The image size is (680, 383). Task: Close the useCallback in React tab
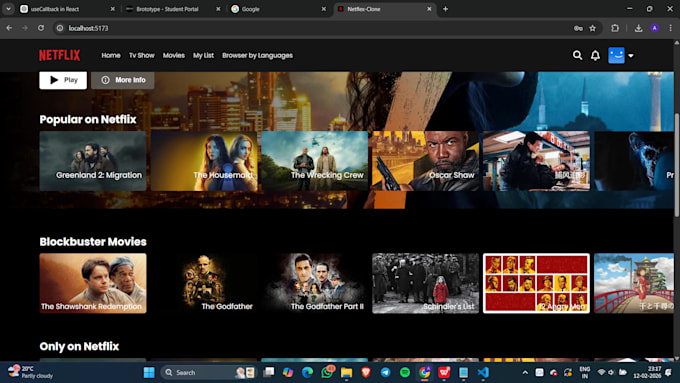(113, 9)
